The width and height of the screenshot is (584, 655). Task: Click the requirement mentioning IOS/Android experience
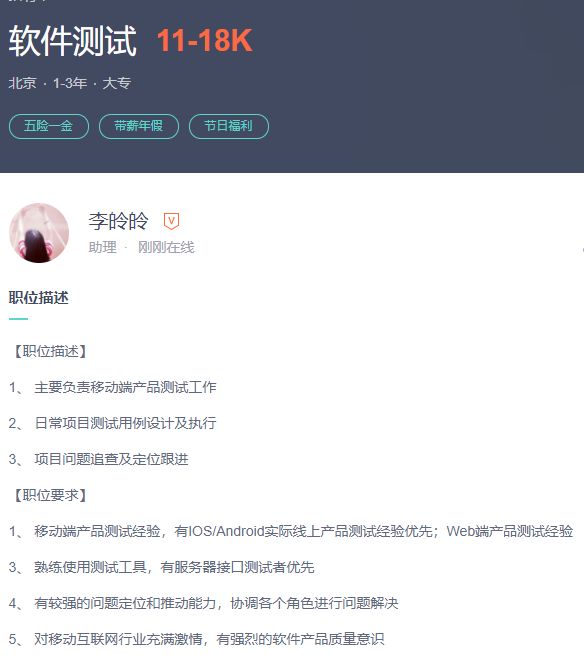[291, 531]
